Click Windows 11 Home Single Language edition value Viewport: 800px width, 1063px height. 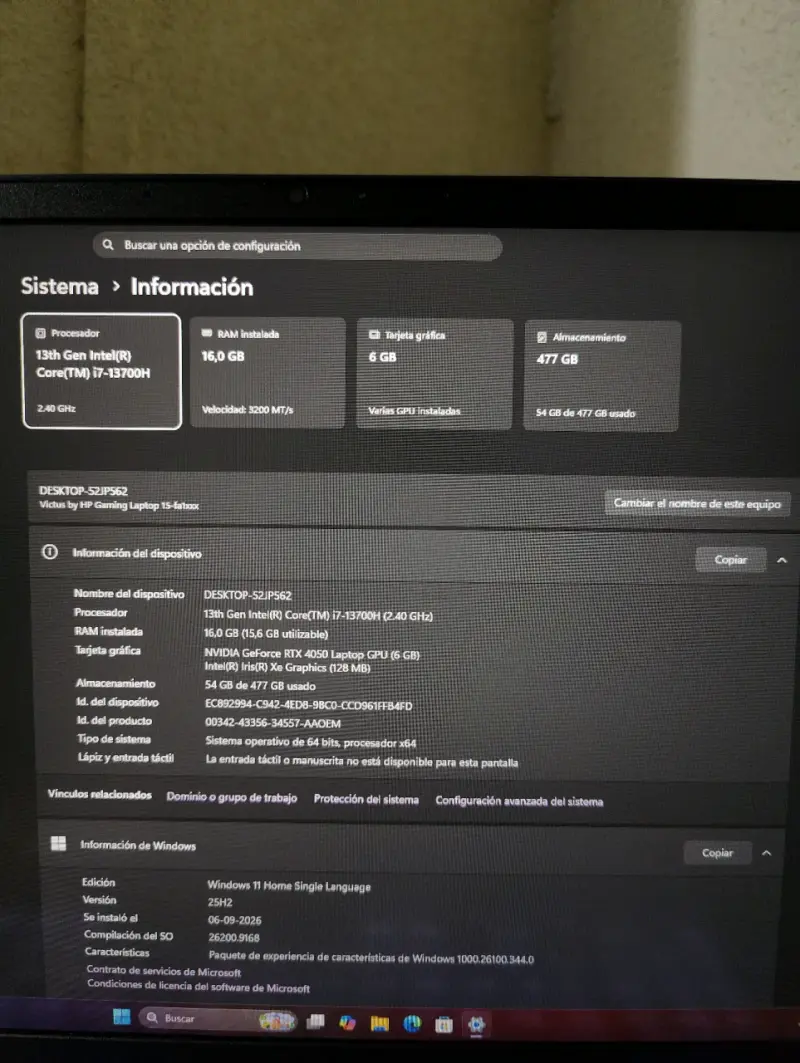click(x=289, y=886)
